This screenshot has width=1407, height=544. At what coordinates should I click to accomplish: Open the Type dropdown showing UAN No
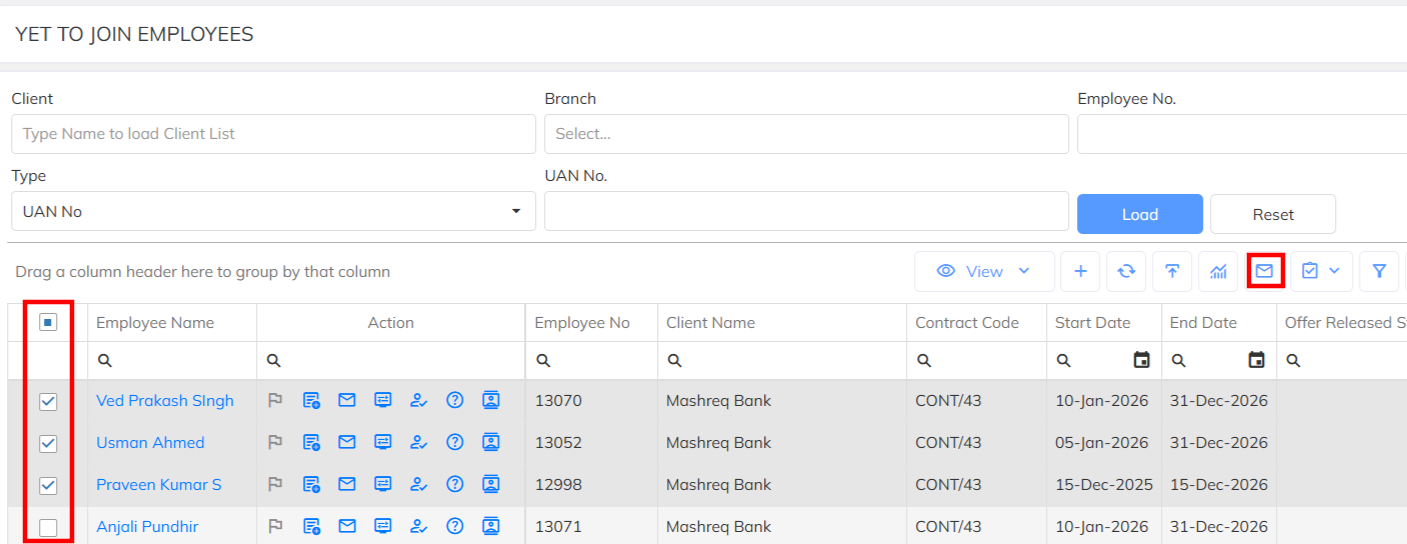tap(273, 212)
